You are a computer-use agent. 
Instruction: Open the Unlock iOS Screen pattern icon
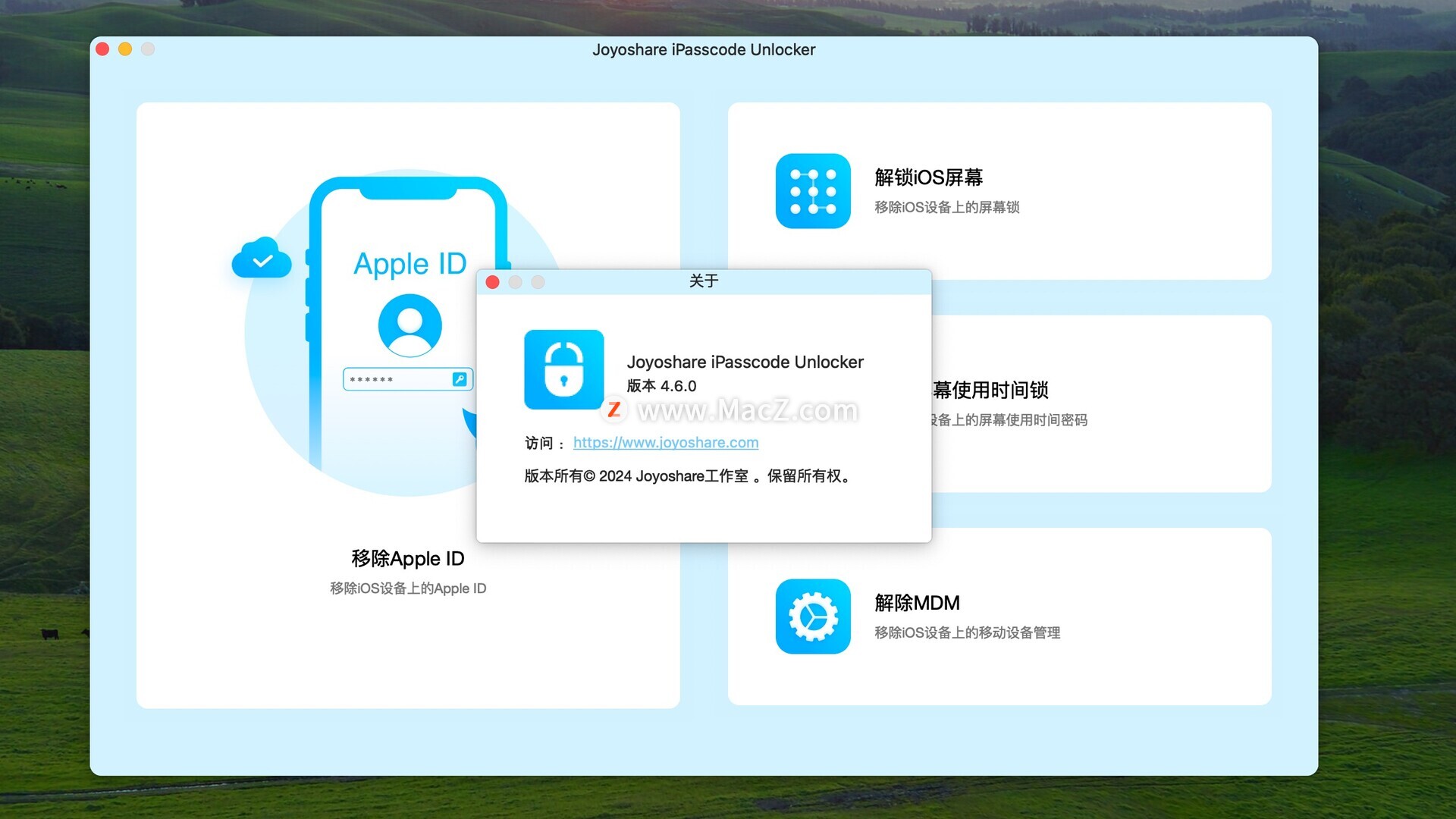tap(813, 191)
